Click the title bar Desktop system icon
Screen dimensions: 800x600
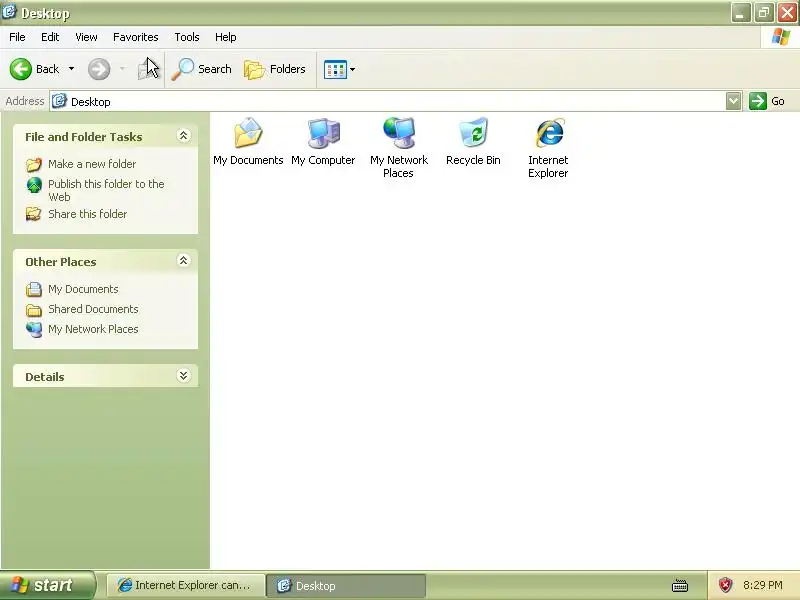coord(9,12)
